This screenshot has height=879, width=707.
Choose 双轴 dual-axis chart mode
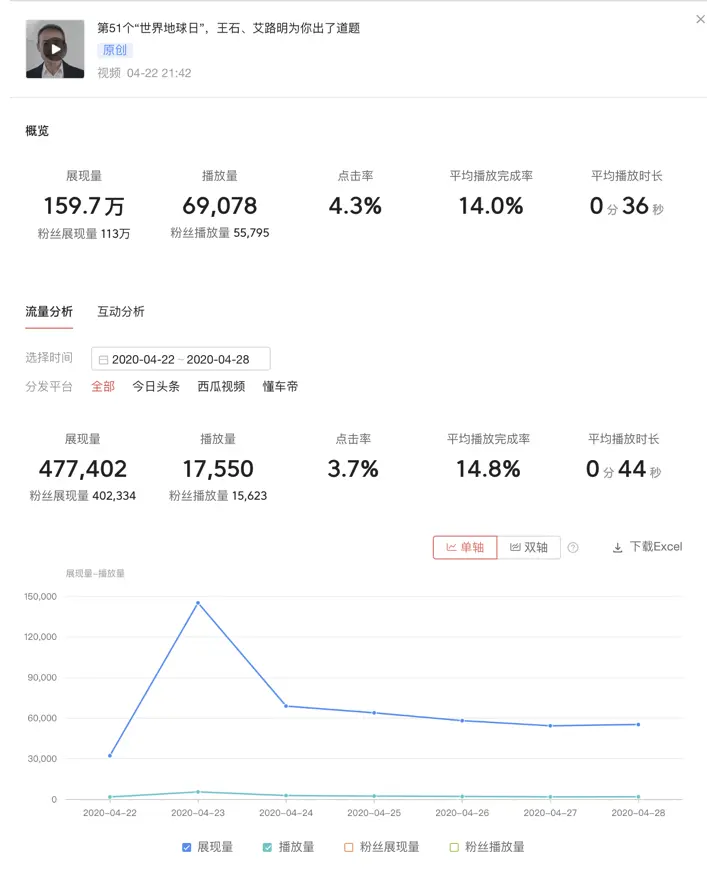tap(529, 547)
